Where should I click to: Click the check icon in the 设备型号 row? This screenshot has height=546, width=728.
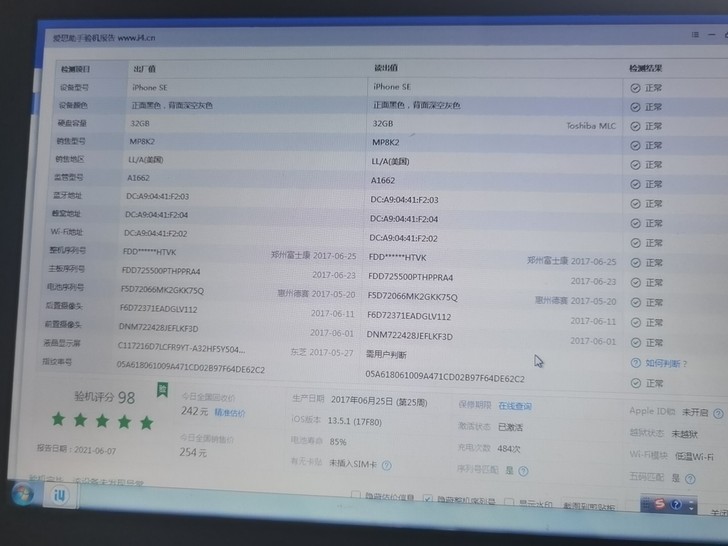pos(635,88)
